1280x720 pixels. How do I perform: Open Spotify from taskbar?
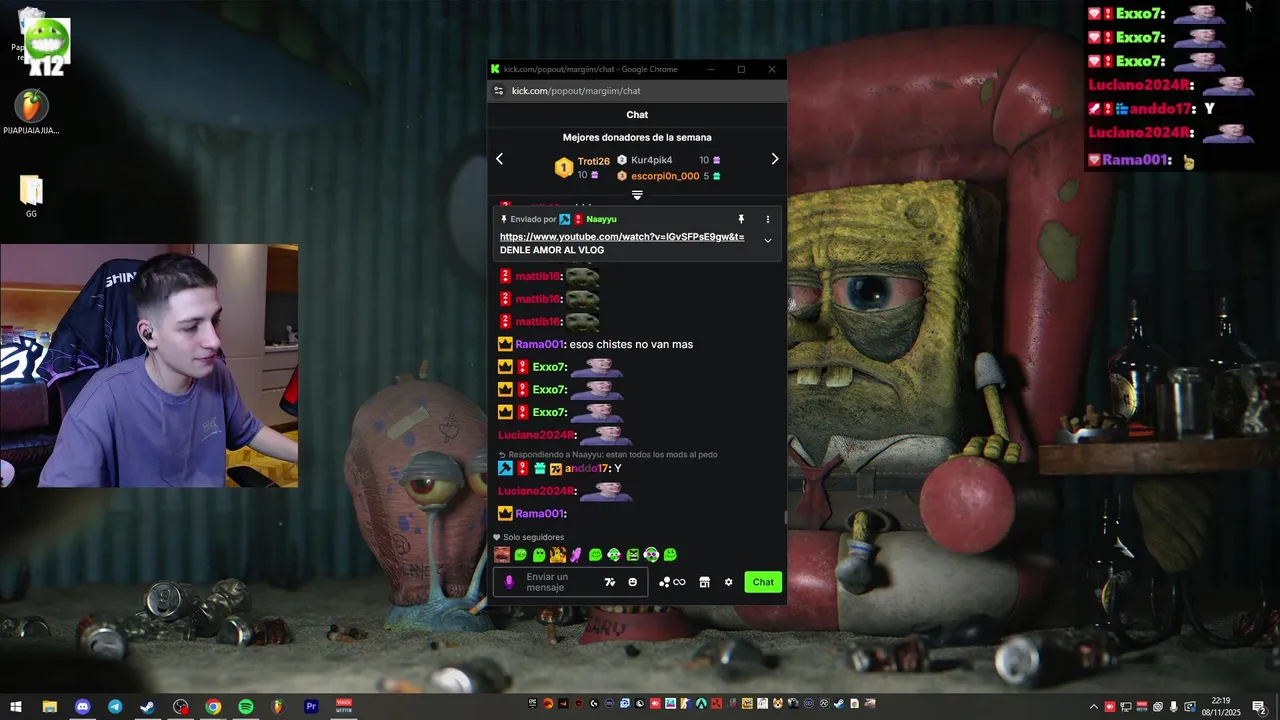click(246, 707)
